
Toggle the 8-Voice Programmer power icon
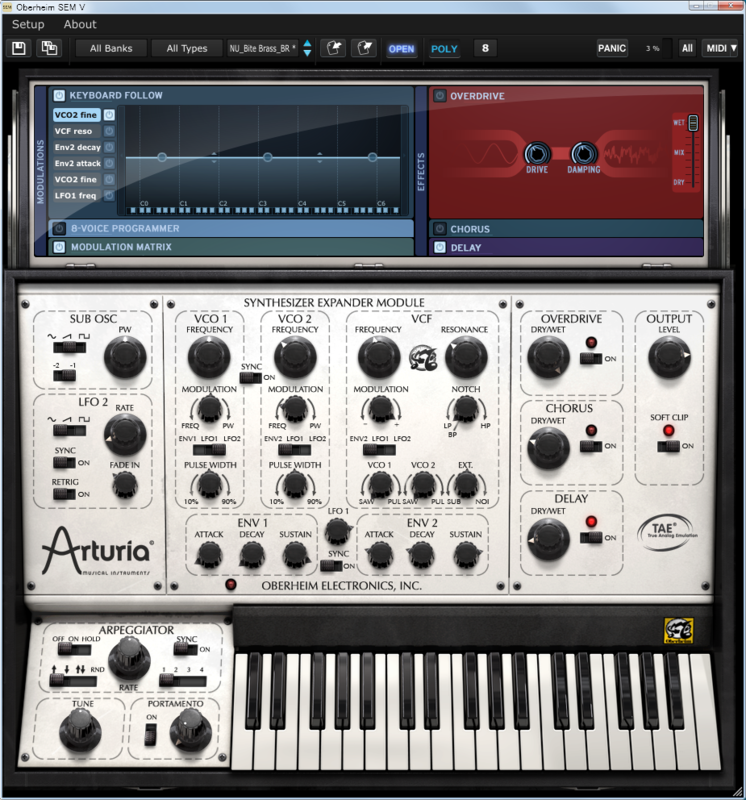pyautogui.click(x=59, y=229)
